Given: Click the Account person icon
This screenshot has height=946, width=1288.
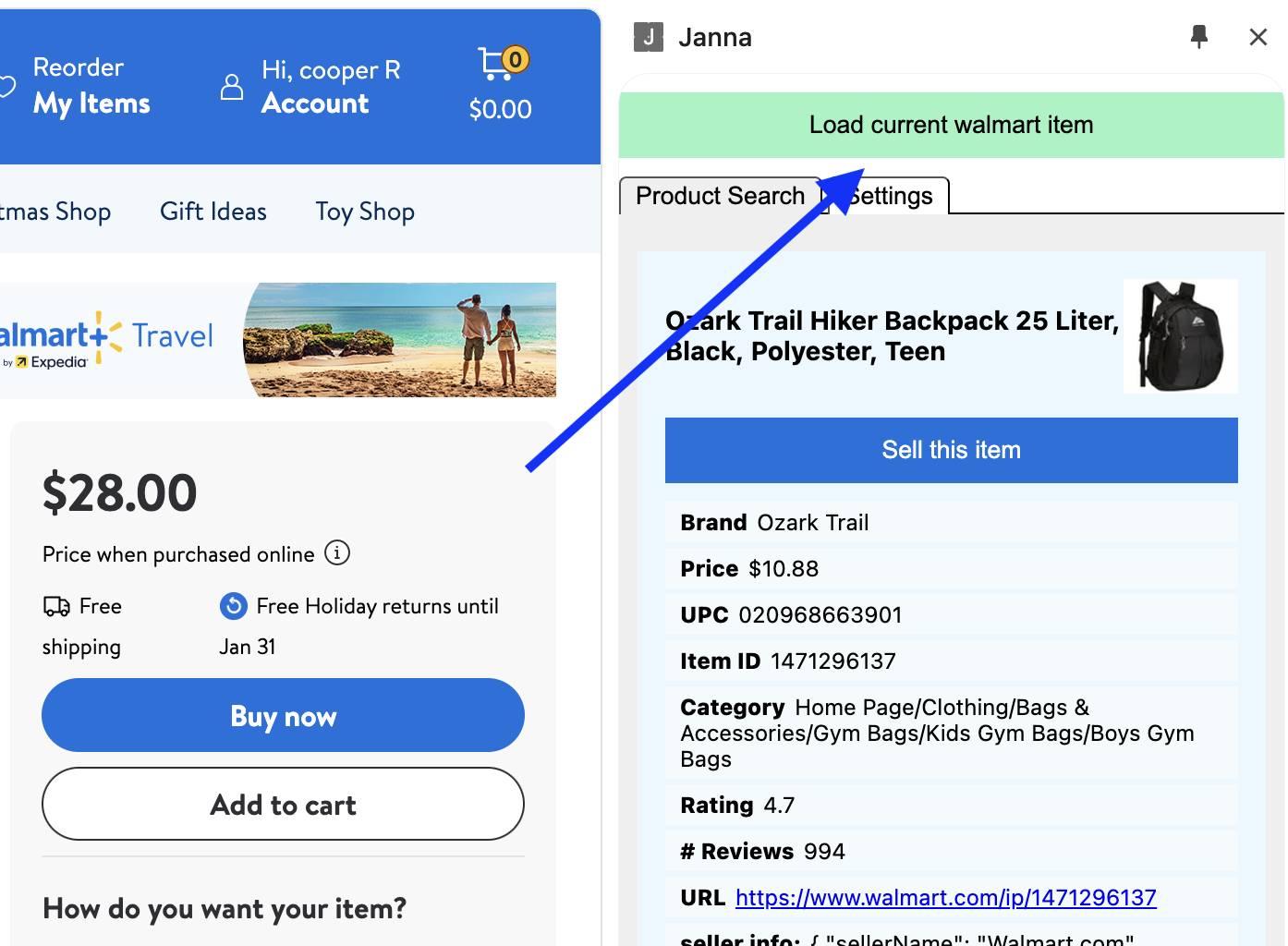Looking at the screenshot, I should pos(232,87).
